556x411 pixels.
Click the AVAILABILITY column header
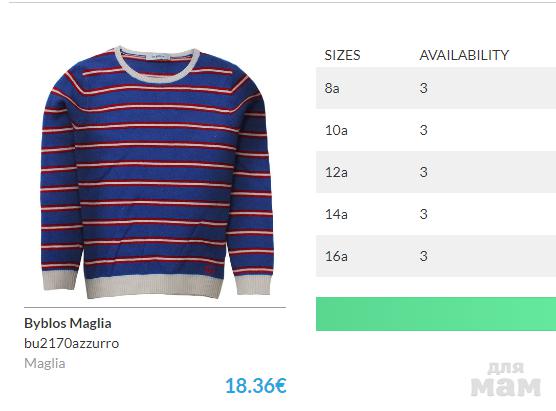pos(464,55)
